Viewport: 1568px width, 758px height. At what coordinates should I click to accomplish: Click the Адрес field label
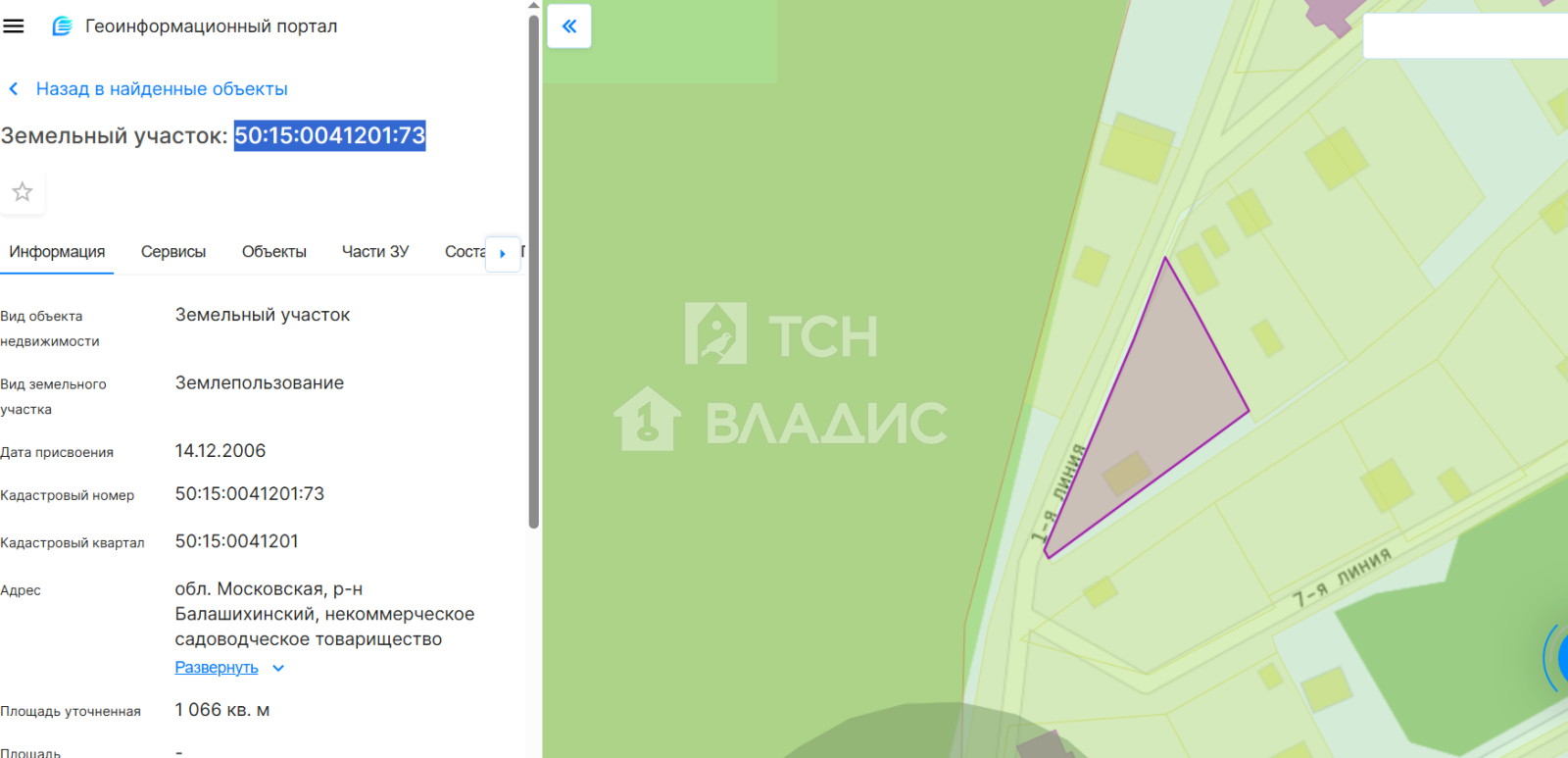pyautogui.click(x=21, y=590)
